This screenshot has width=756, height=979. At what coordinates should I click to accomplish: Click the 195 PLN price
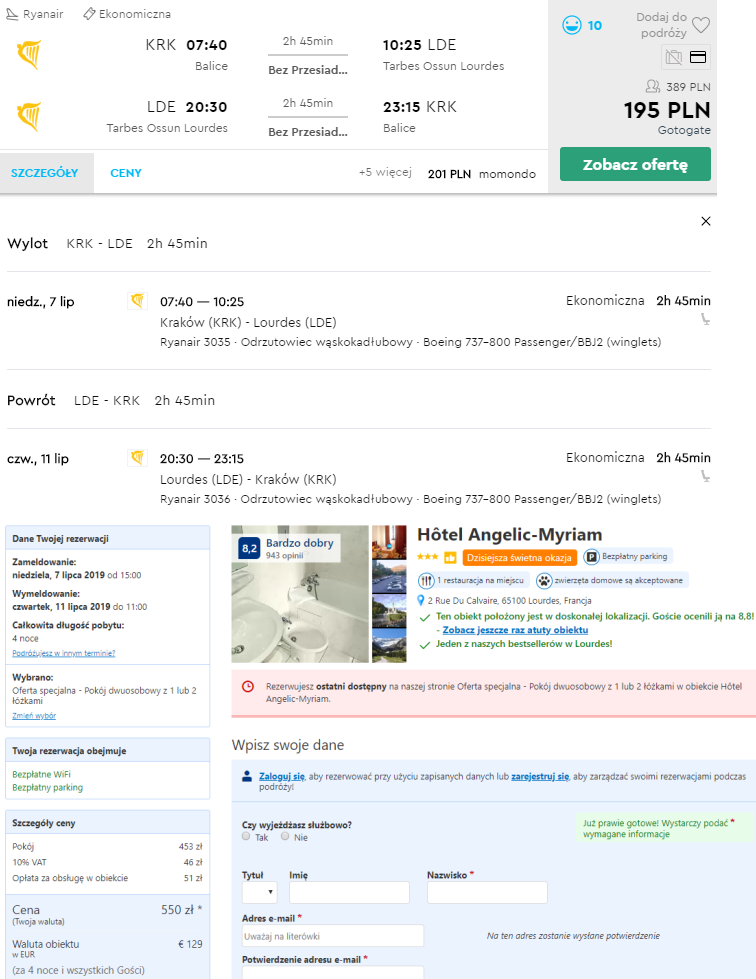pos(667,111)
